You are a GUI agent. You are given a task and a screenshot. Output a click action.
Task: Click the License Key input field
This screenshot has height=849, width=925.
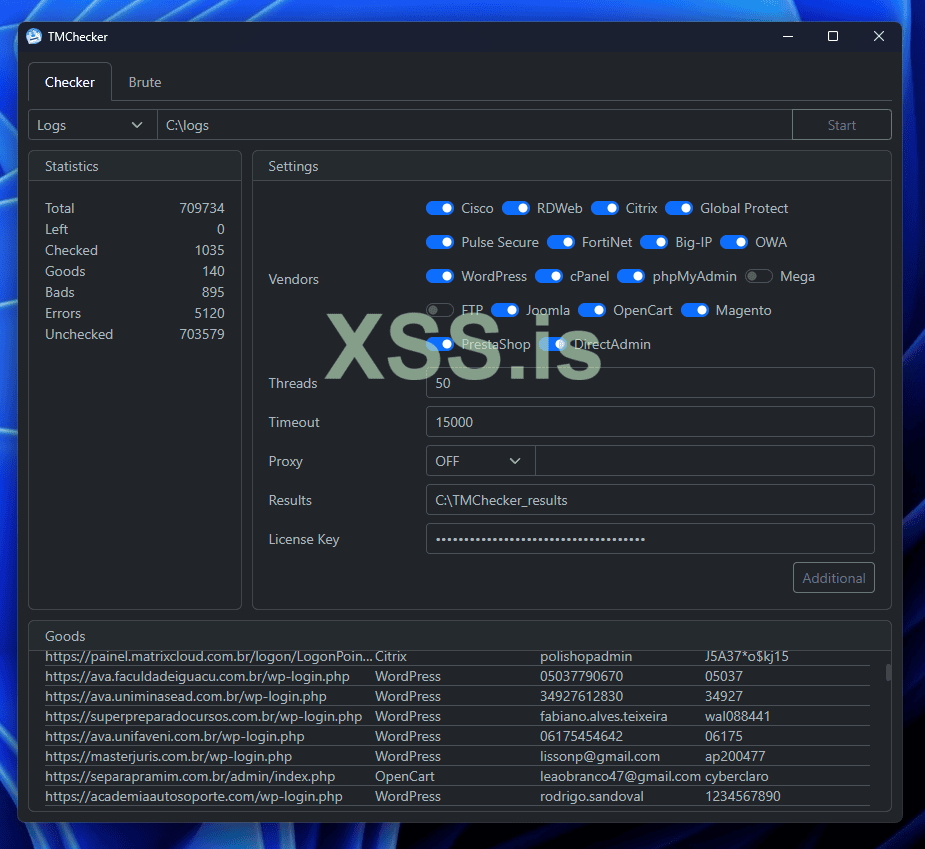(650, 538)
